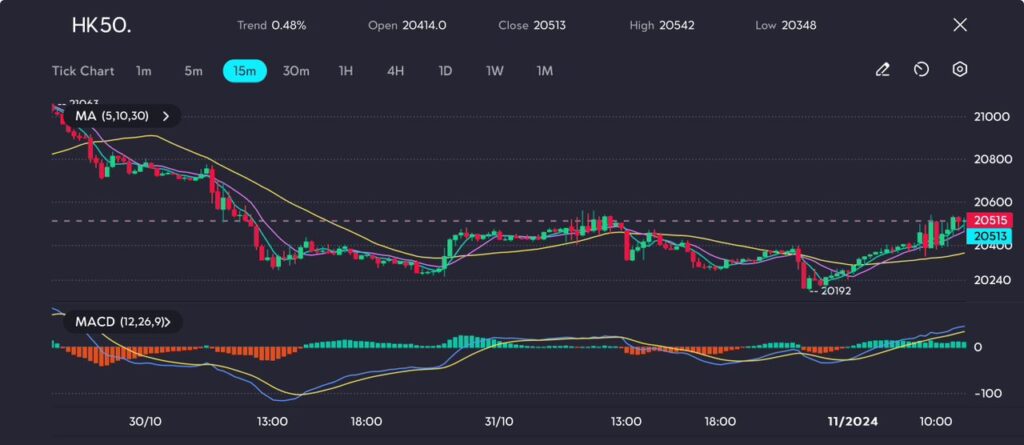The height and width of the screenshot is (445, 1024).
Task: Choose the 1M monthly timeframe
Action: tap(544, 71)
